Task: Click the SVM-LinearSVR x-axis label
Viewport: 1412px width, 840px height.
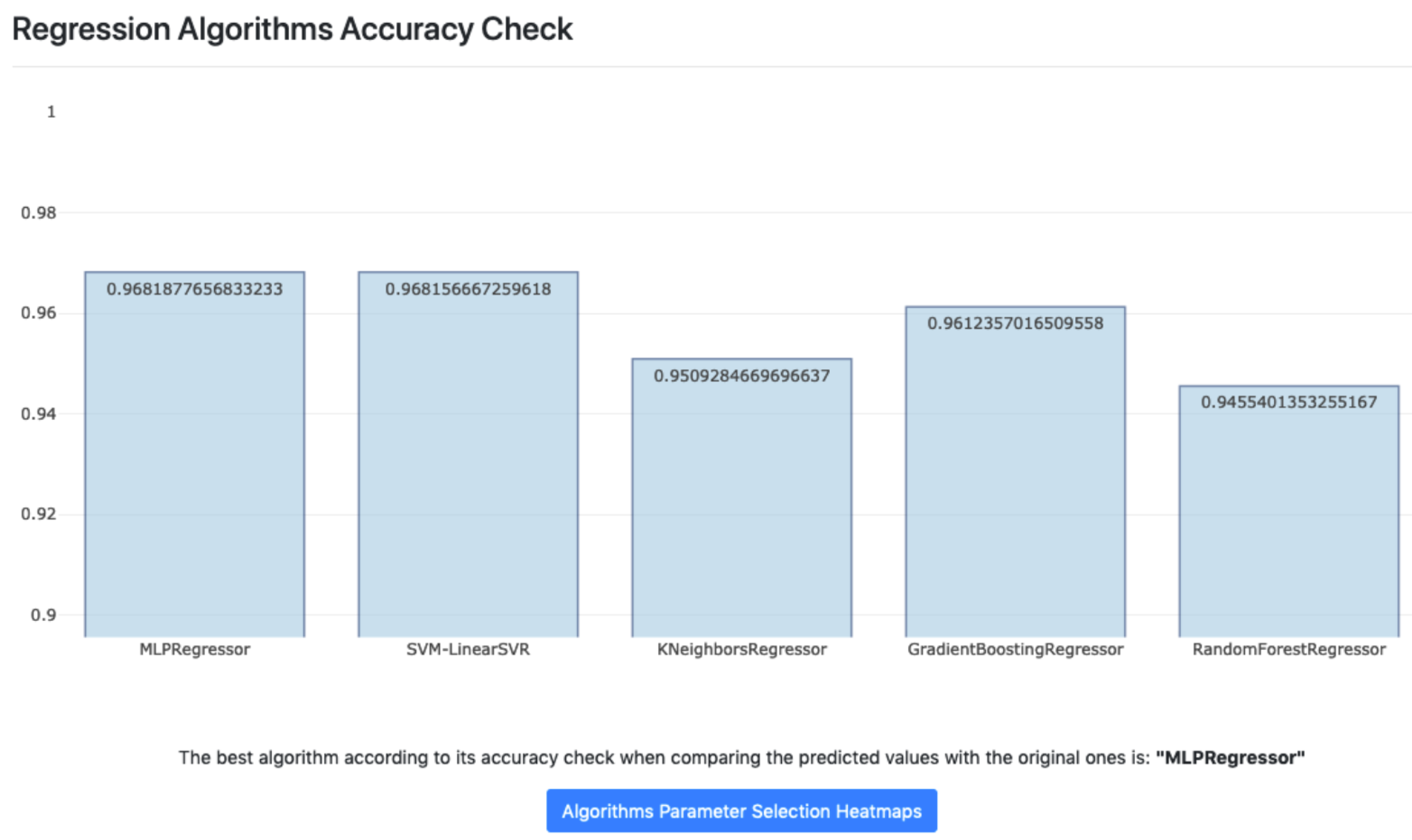Action: point(468,649)
